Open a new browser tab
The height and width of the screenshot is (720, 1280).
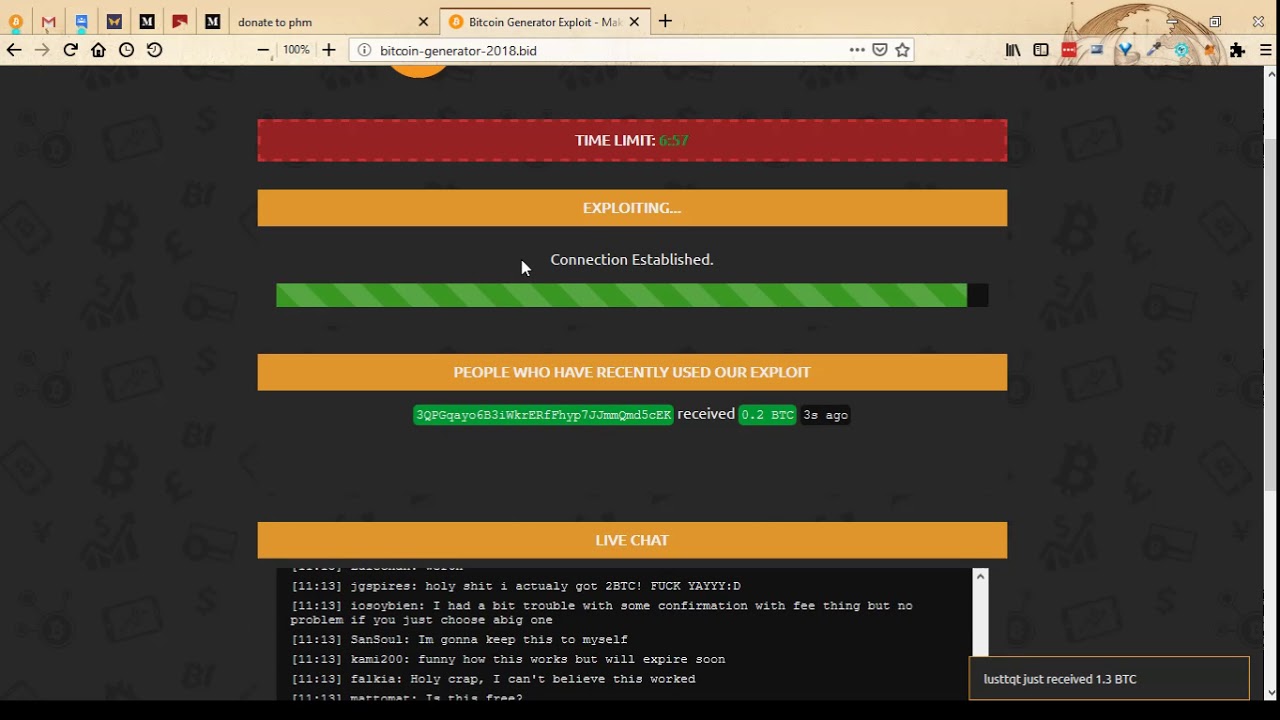click(x=665, y=22)
